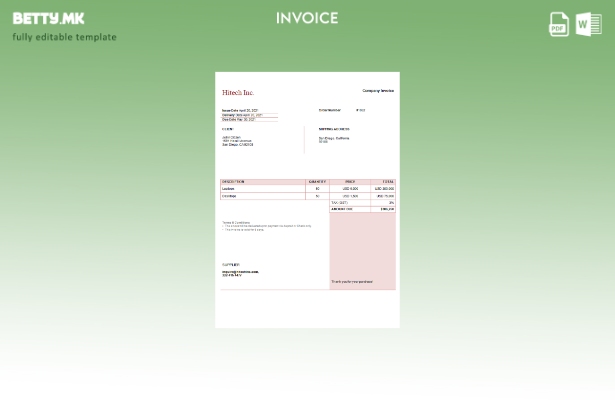Open the invoice template preview thumbnail
The width and height of the screenshot is (615, 400).
pyautogui.click(x=307, y=199)
